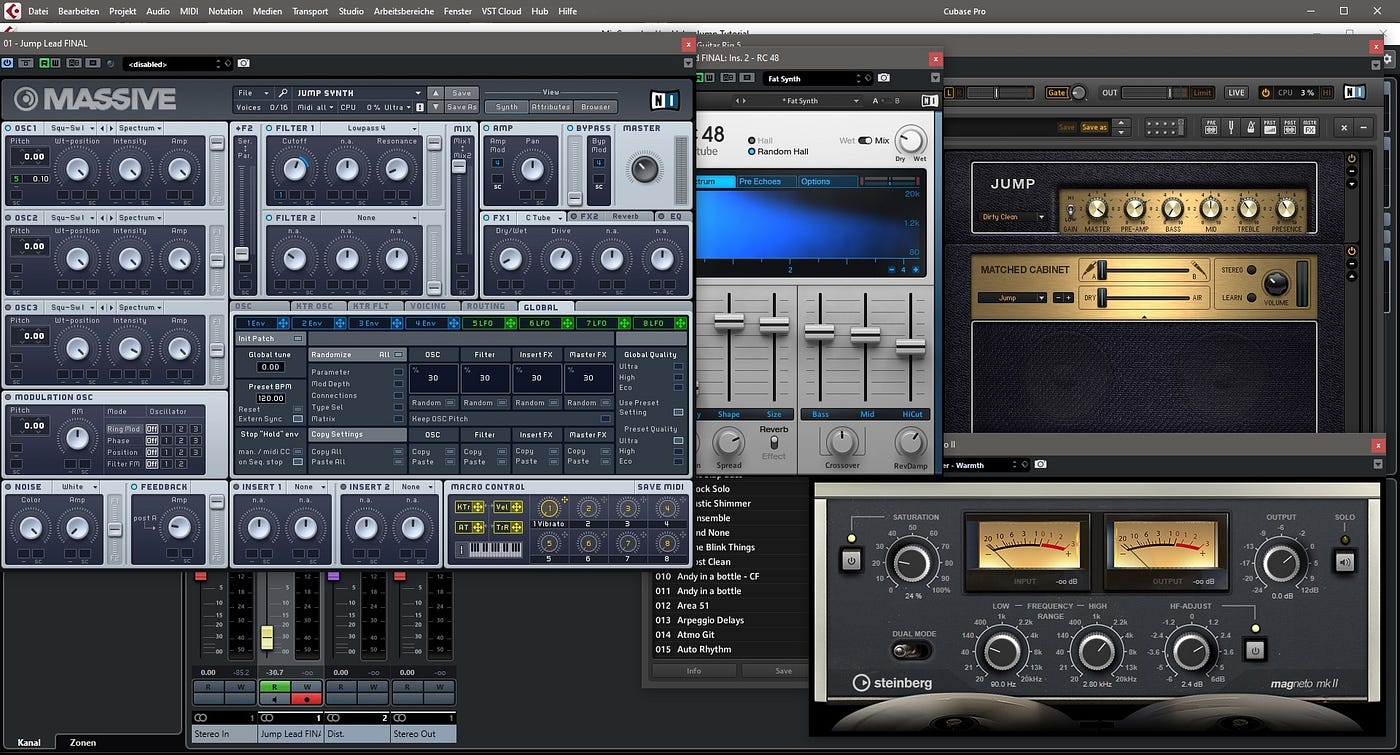
Task: Open the preset search magnifier in Massive
Action: pyautogui.click(x=284, y=92)
